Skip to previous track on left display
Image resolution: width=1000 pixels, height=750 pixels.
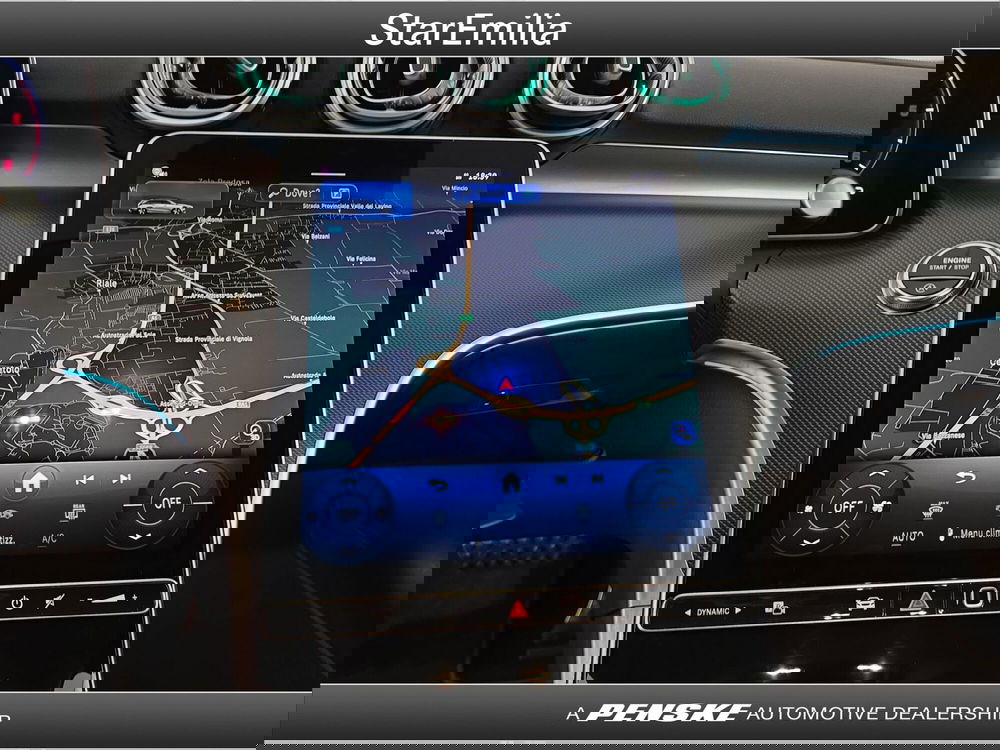point(85,480)
